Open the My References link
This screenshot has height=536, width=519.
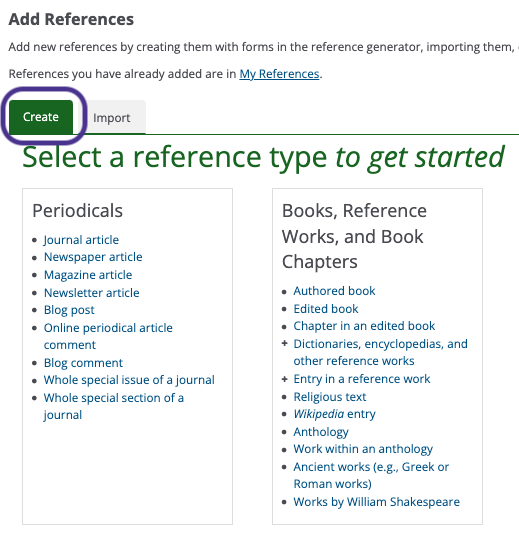(x=279, y=74)
